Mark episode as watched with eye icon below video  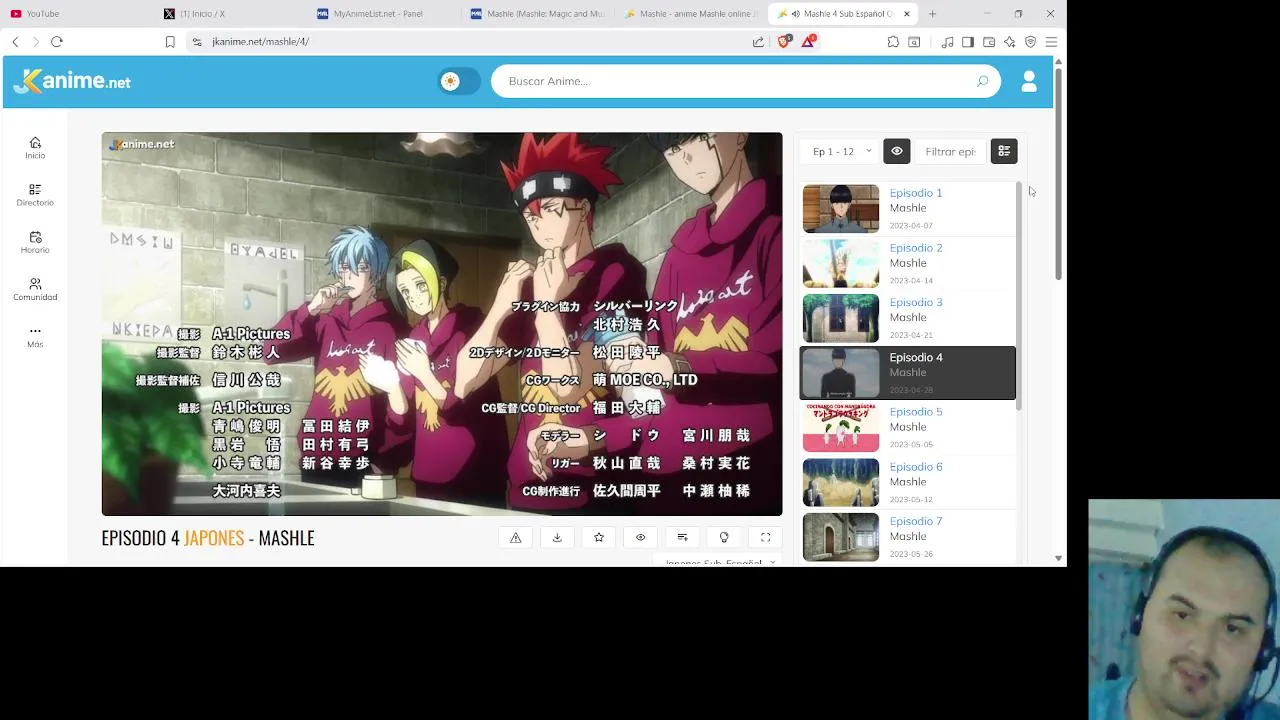pos(641,538)
